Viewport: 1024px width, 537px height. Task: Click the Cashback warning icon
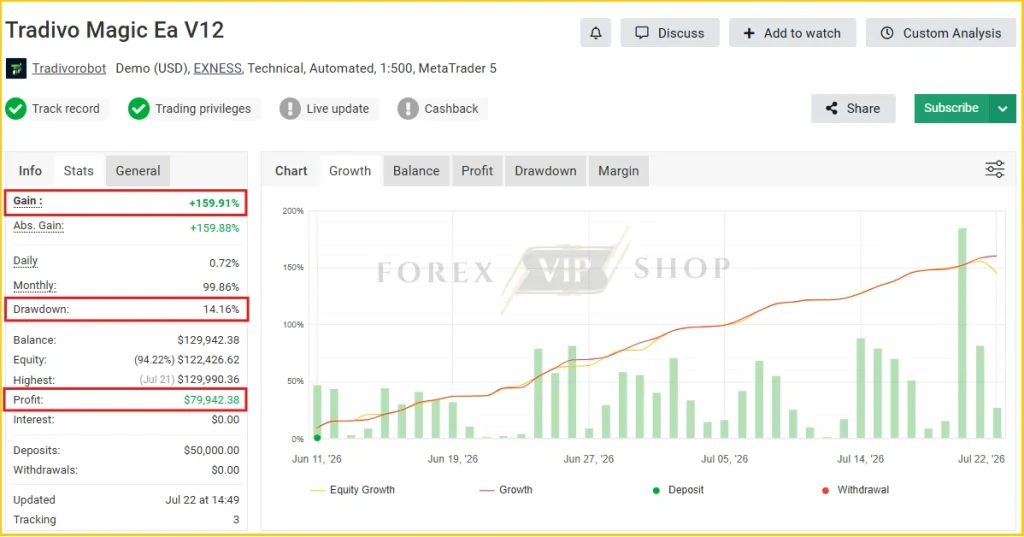point(408,108)
